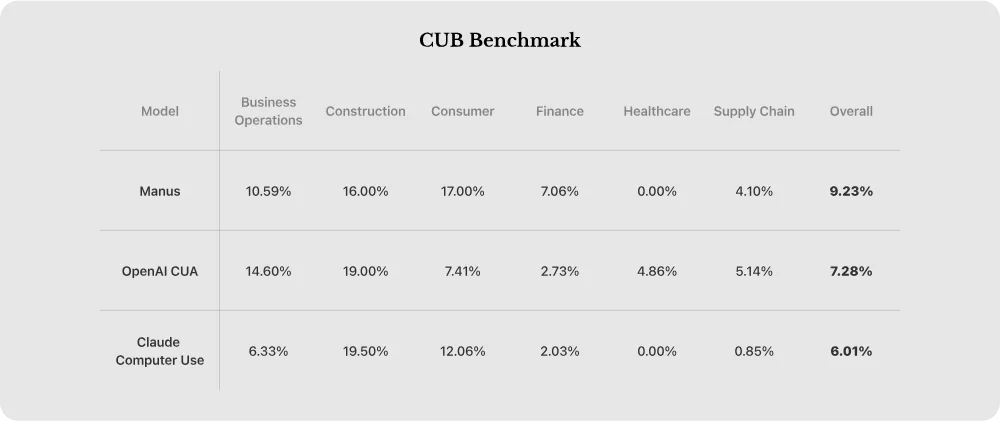This screenshot has height=421, width=1000.
Task: Click the OpenAI CUA row label
Action: [160, 271]
